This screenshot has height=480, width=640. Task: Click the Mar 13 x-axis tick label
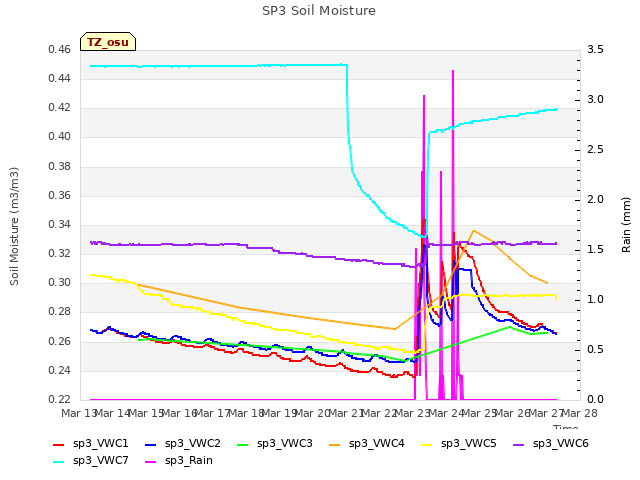(x=78, y=413)
